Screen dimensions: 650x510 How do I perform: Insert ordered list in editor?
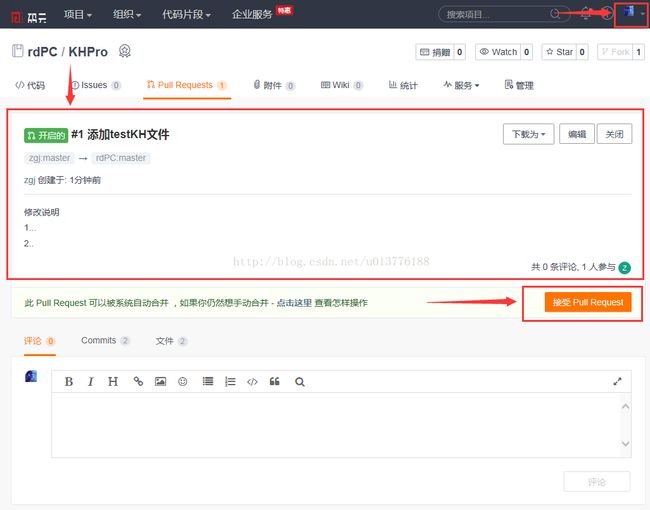coord(230,381)
